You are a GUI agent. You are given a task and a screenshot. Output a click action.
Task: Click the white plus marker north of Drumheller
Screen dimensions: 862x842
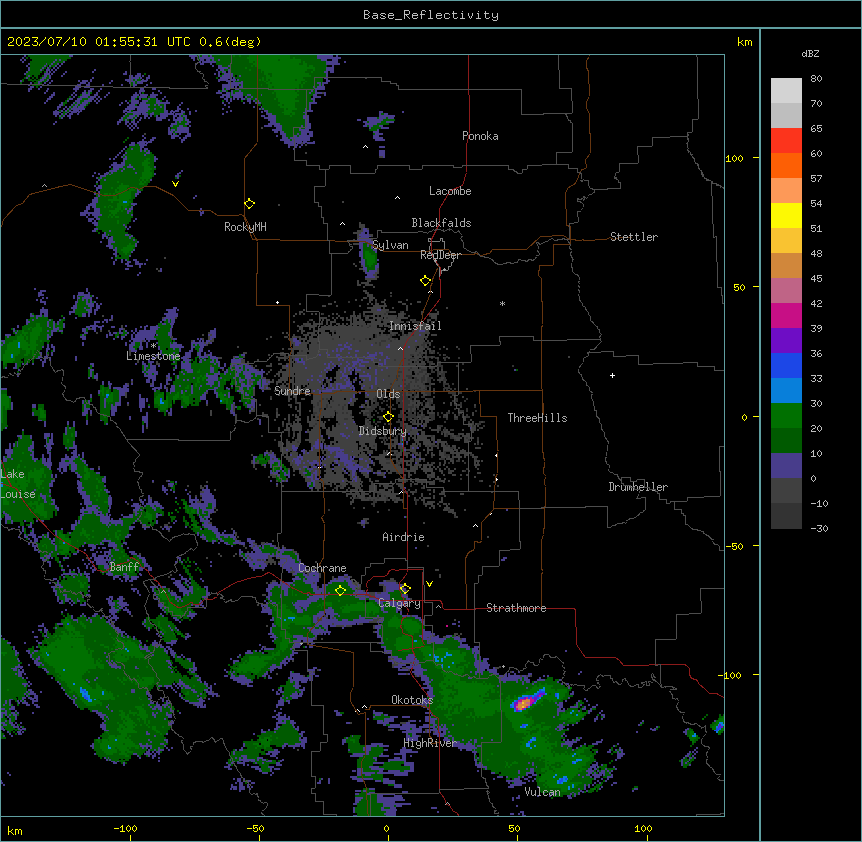[612, 375]
